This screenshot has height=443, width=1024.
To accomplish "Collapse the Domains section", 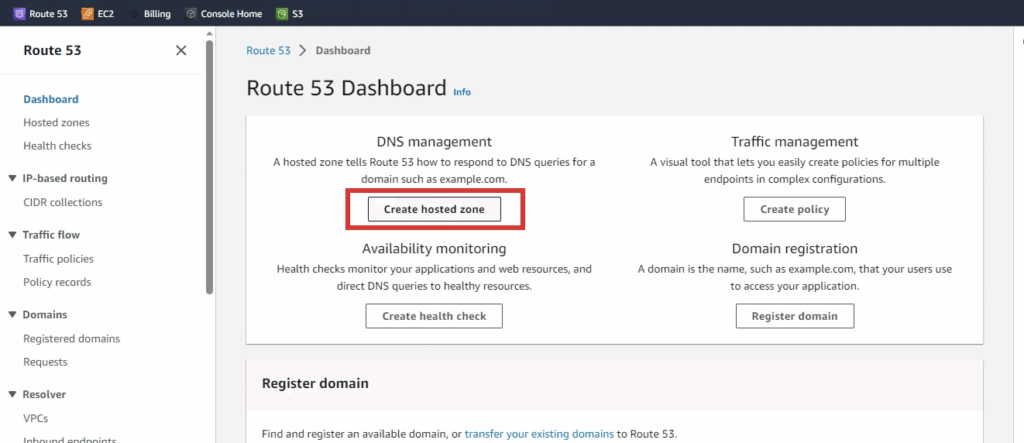I will point(12,314).
